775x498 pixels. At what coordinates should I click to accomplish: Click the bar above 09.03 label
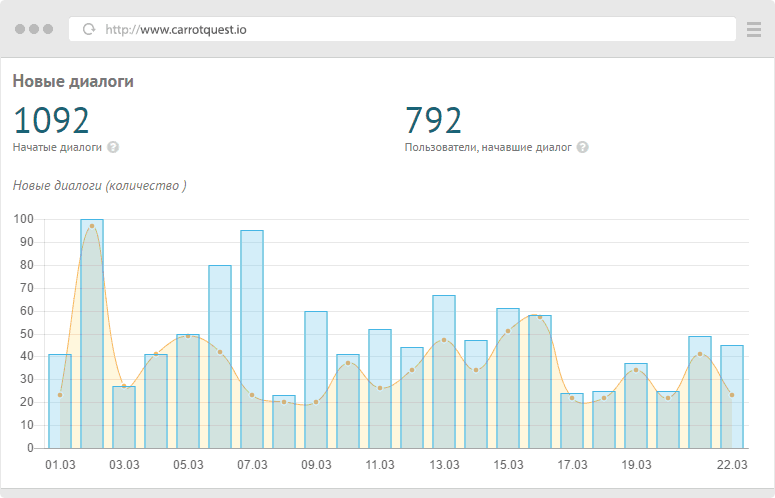tap(316, 379)
